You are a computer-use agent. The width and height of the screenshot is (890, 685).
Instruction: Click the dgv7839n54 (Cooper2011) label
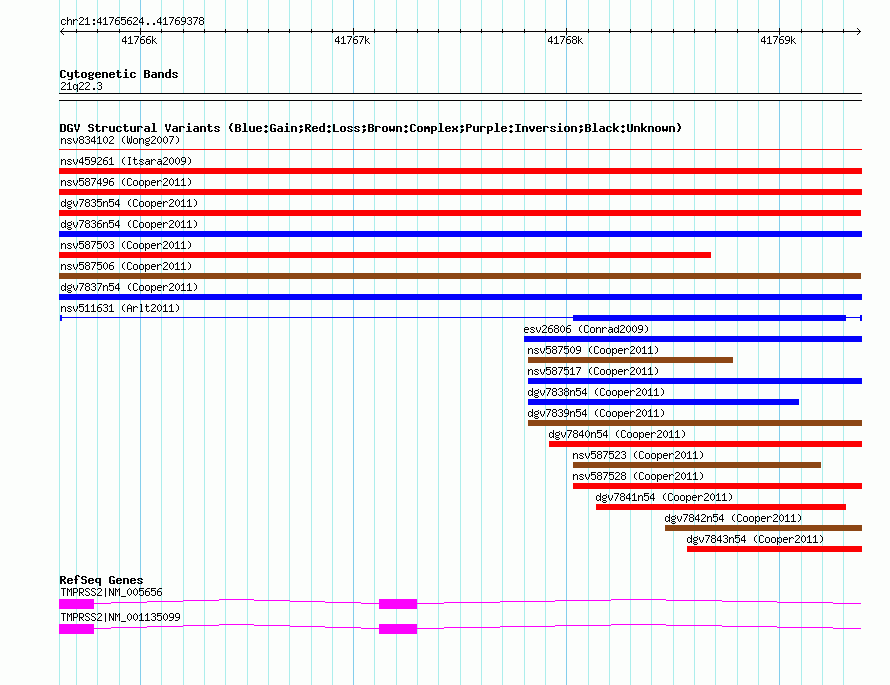[x=596, y=413]
